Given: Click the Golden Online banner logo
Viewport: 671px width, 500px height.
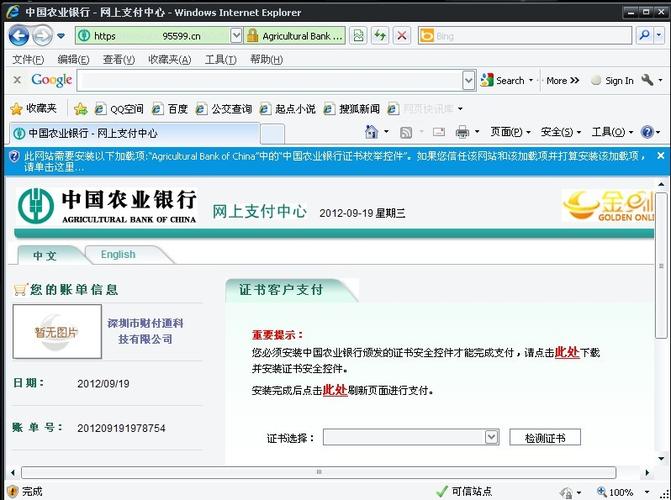Looking at the screenshot, I should click(x=608, y=206).
